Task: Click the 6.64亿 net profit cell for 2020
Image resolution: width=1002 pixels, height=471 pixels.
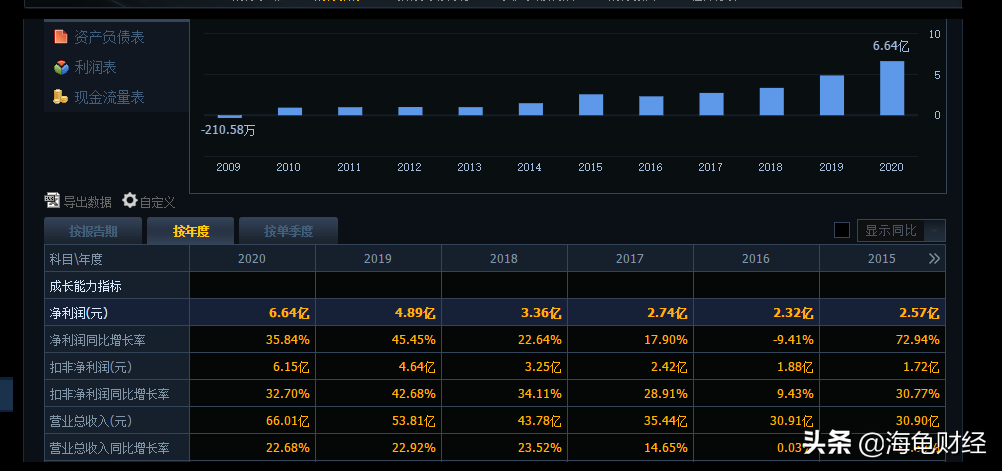Action: click(252, 313)
